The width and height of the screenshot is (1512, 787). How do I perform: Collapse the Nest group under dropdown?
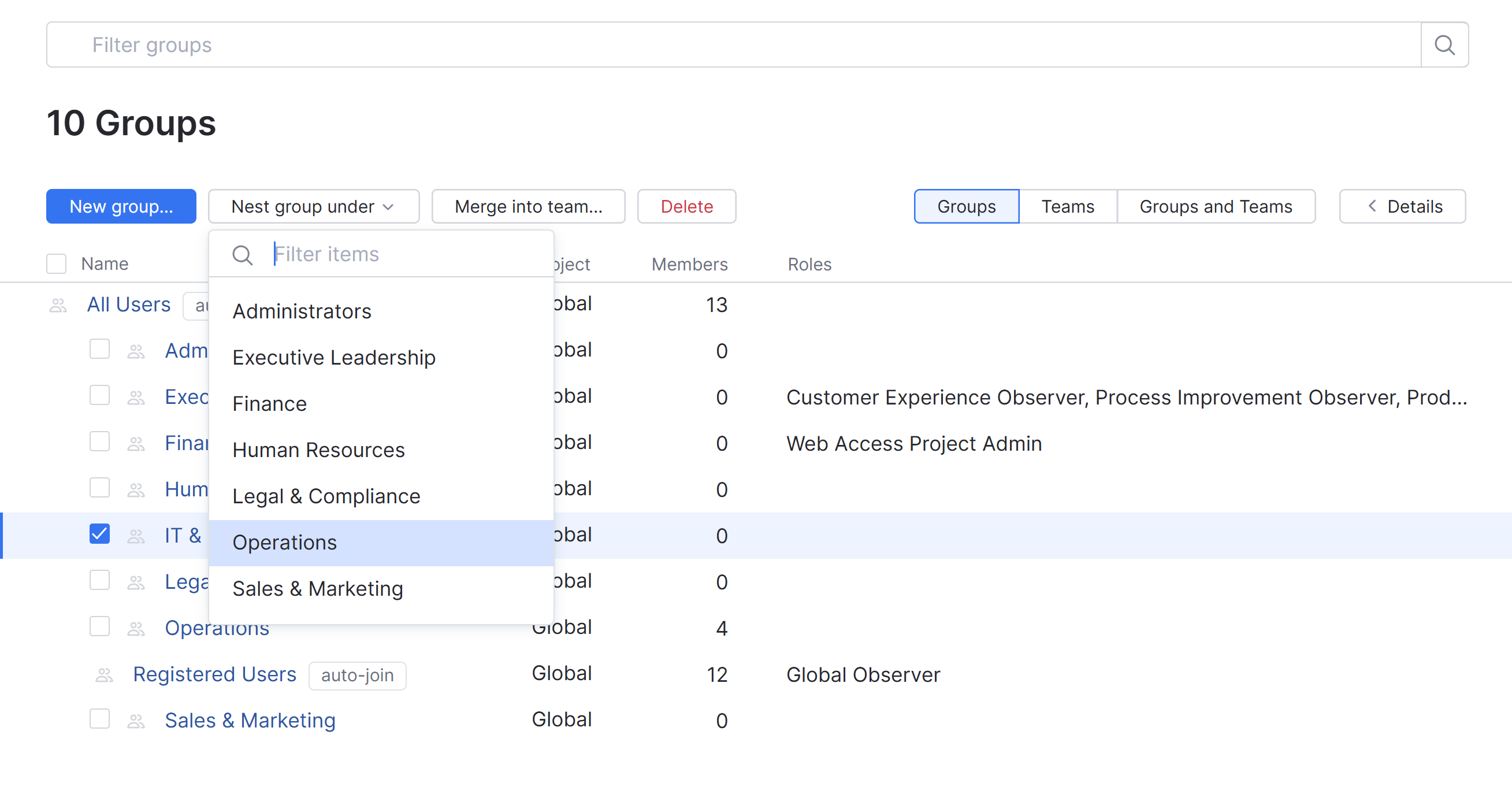coord(313,207)
